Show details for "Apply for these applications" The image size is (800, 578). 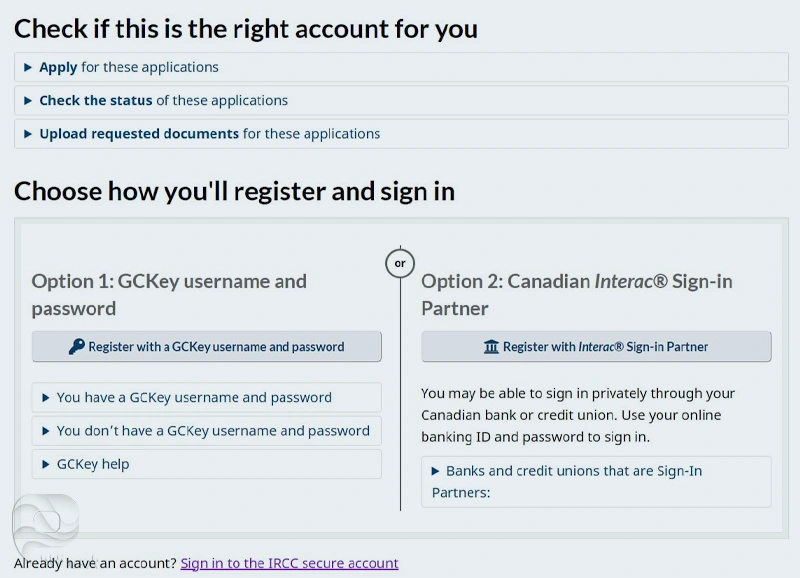pos(128,68)
